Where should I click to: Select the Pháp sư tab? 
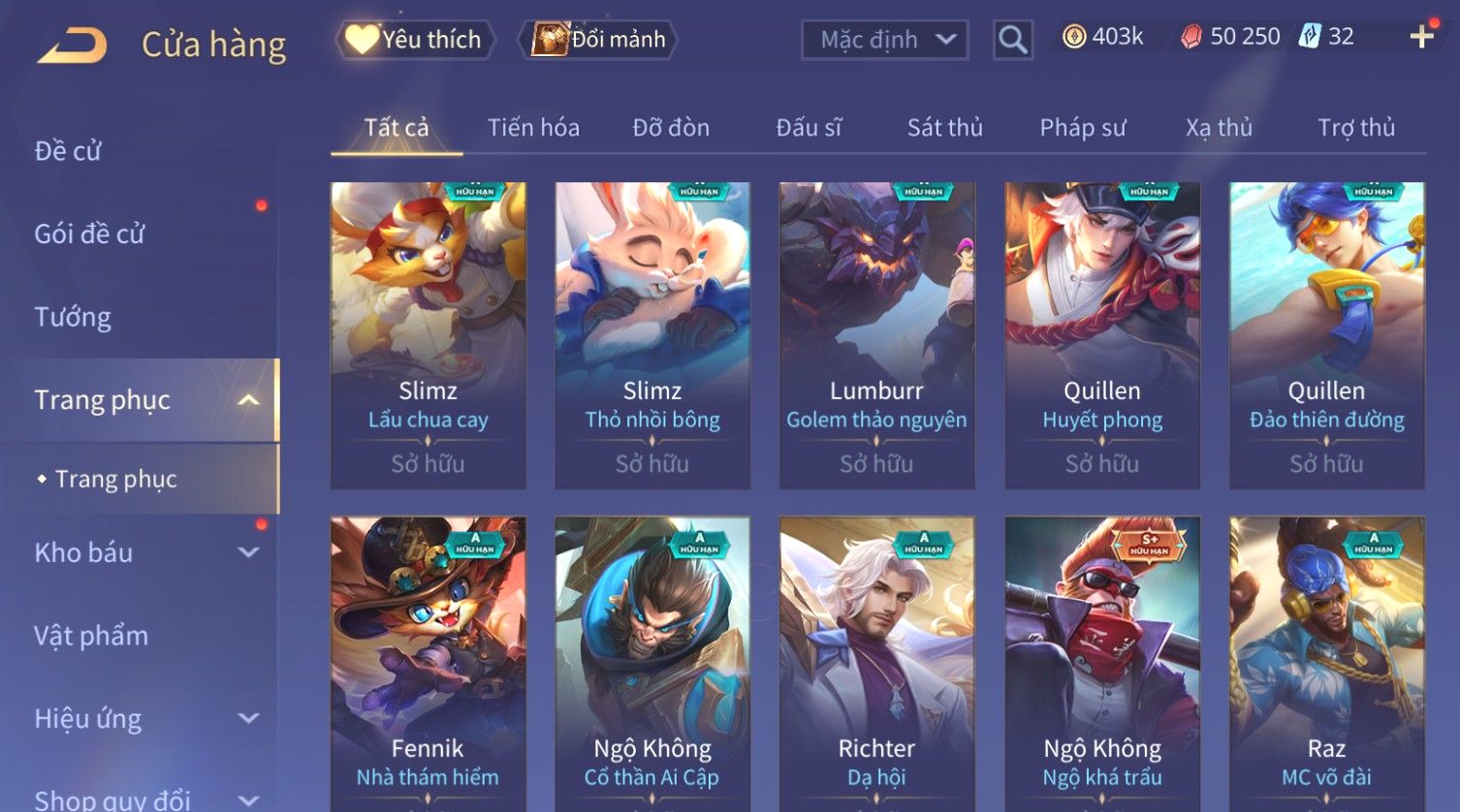click(1083, 128)
